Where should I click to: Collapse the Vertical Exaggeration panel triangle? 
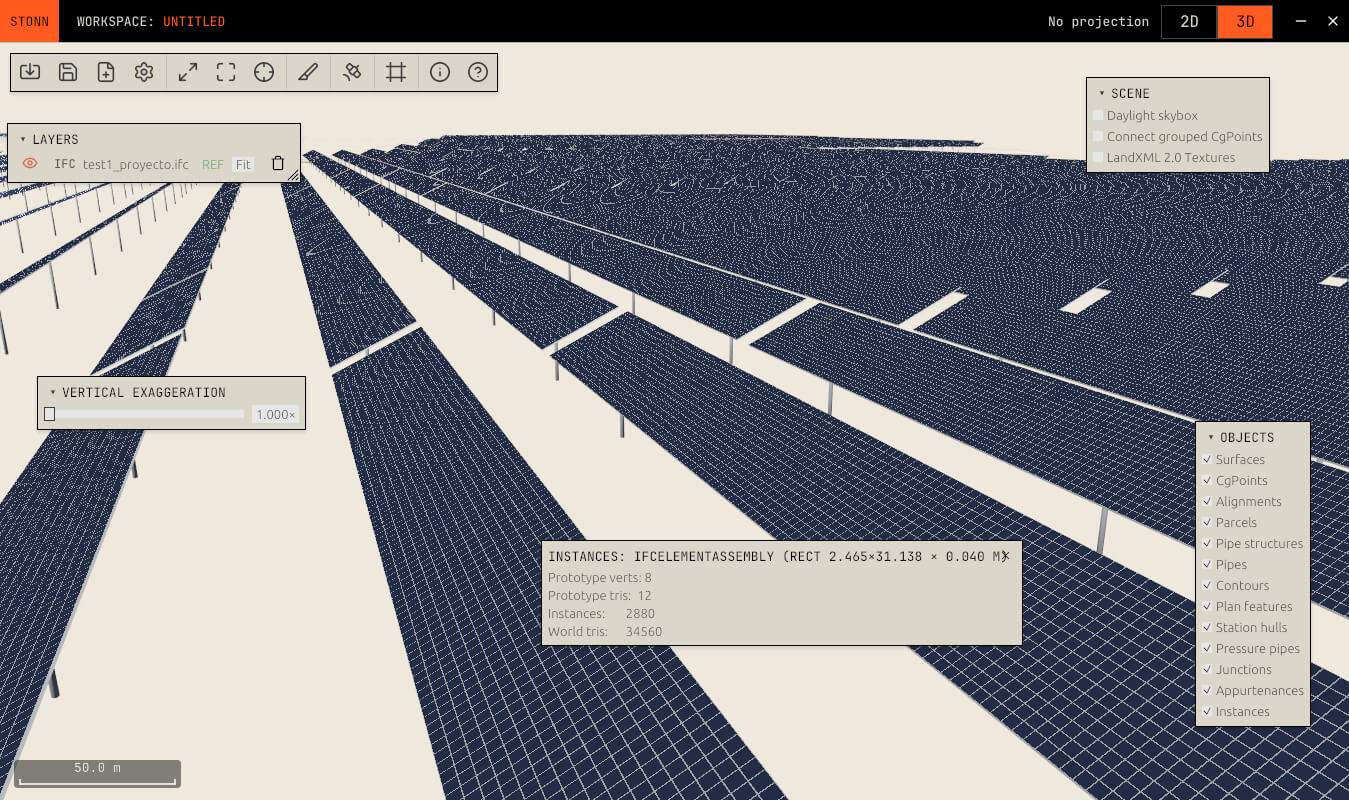(53, 393)
